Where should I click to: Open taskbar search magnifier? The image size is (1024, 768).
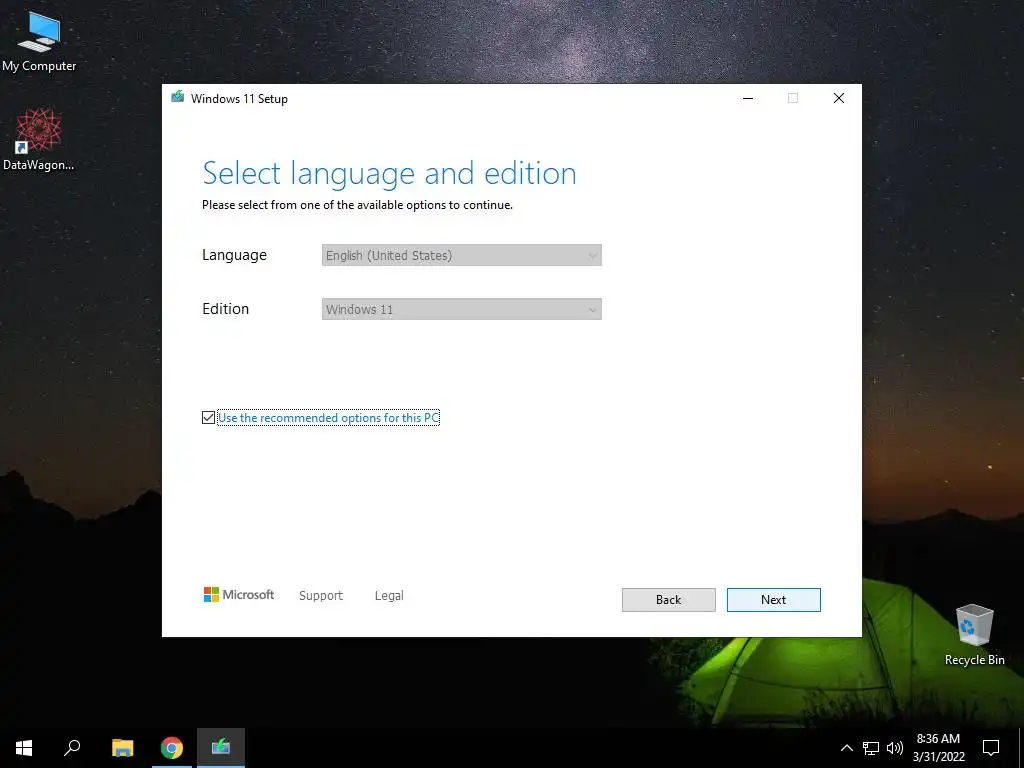(72, 748)
